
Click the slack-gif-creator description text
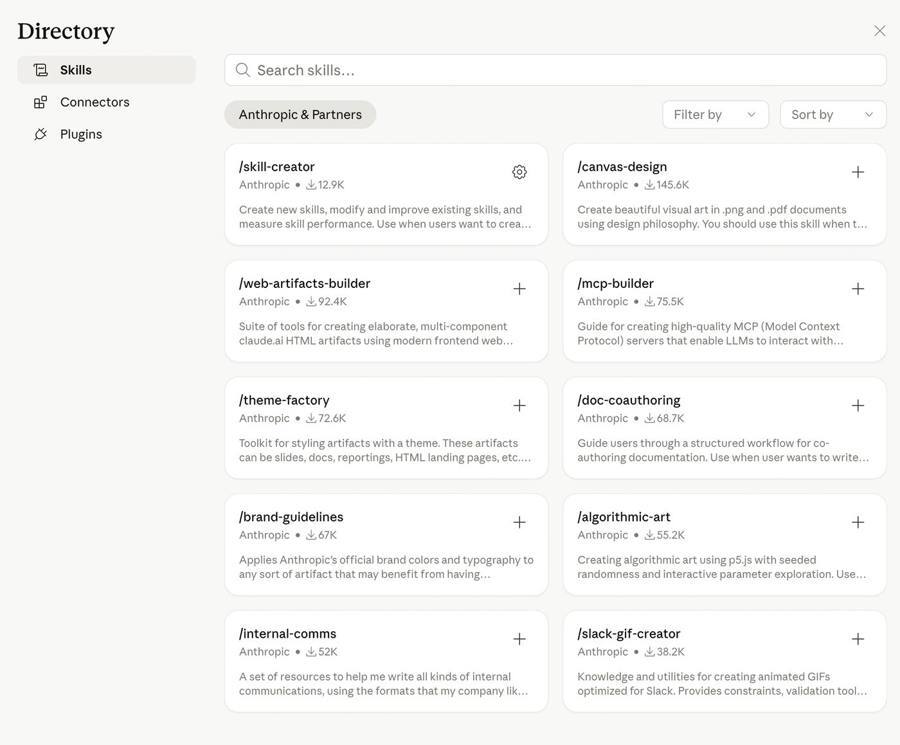(x=722, y=684)
